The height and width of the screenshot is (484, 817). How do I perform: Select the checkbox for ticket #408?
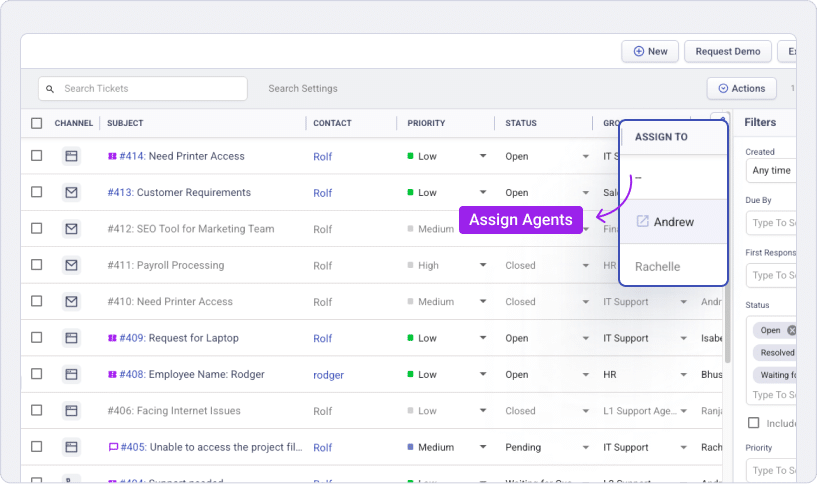coord(36,374)
